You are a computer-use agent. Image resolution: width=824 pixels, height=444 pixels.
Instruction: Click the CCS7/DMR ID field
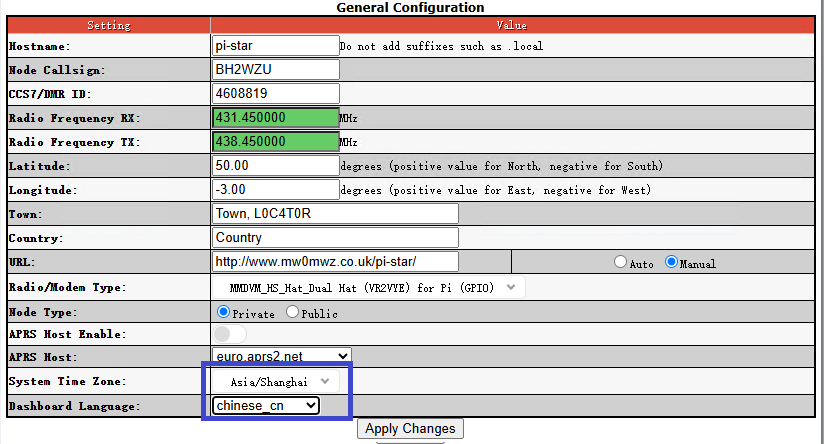[275, 94]
